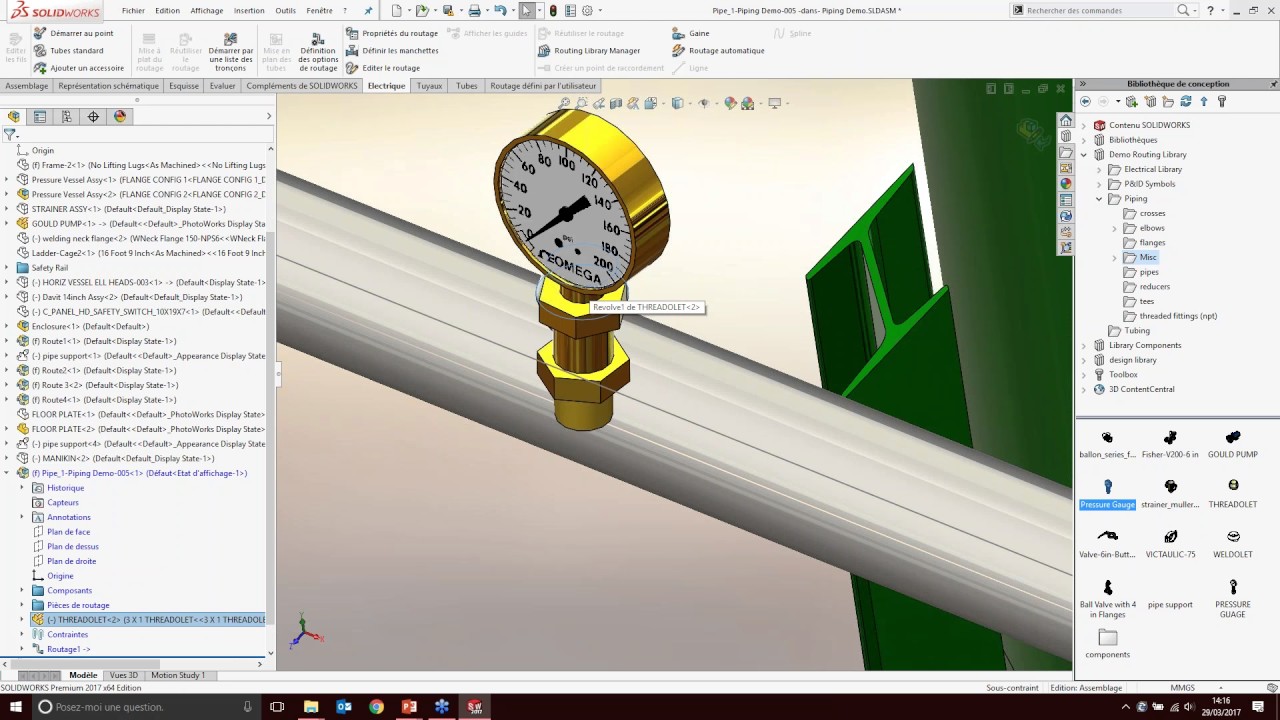Open the ConfigurationManager tab
1280x720 pixels.
pos(67,117)
